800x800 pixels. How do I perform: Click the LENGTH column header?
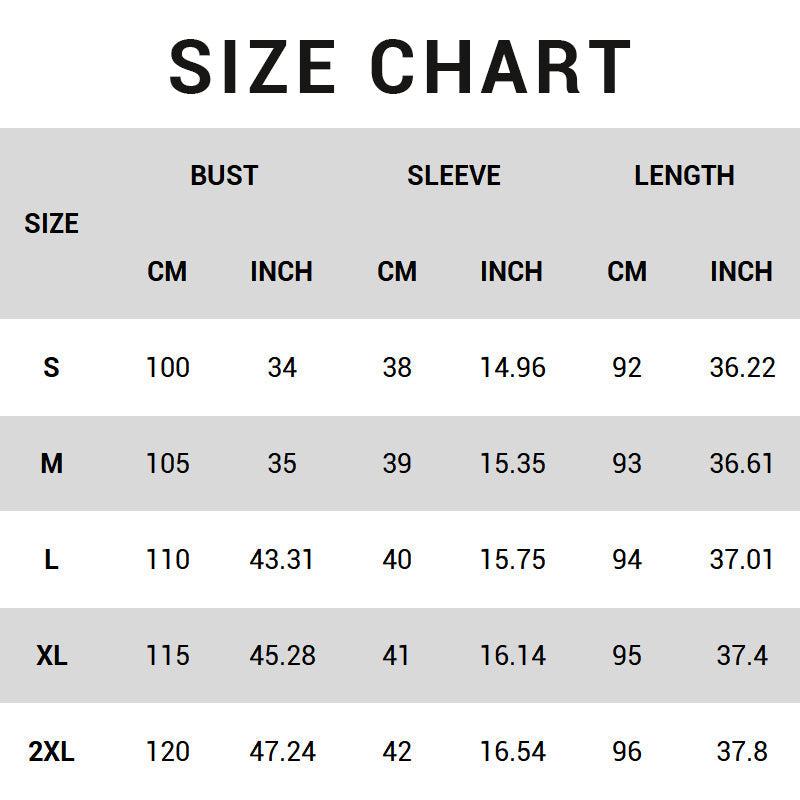(x=684, y=176)
